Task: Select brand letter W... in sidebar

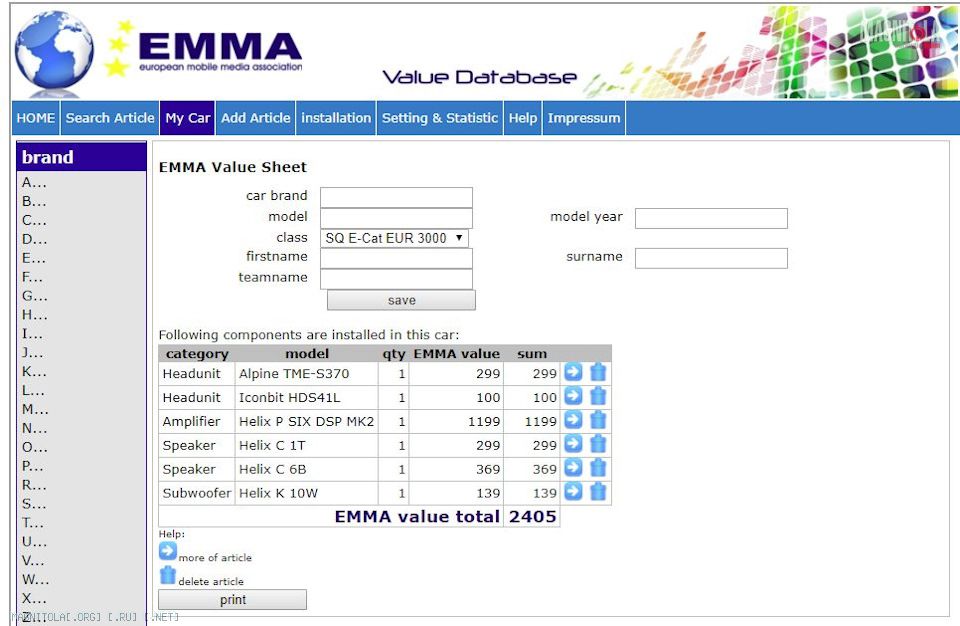Action: [36, 579]
